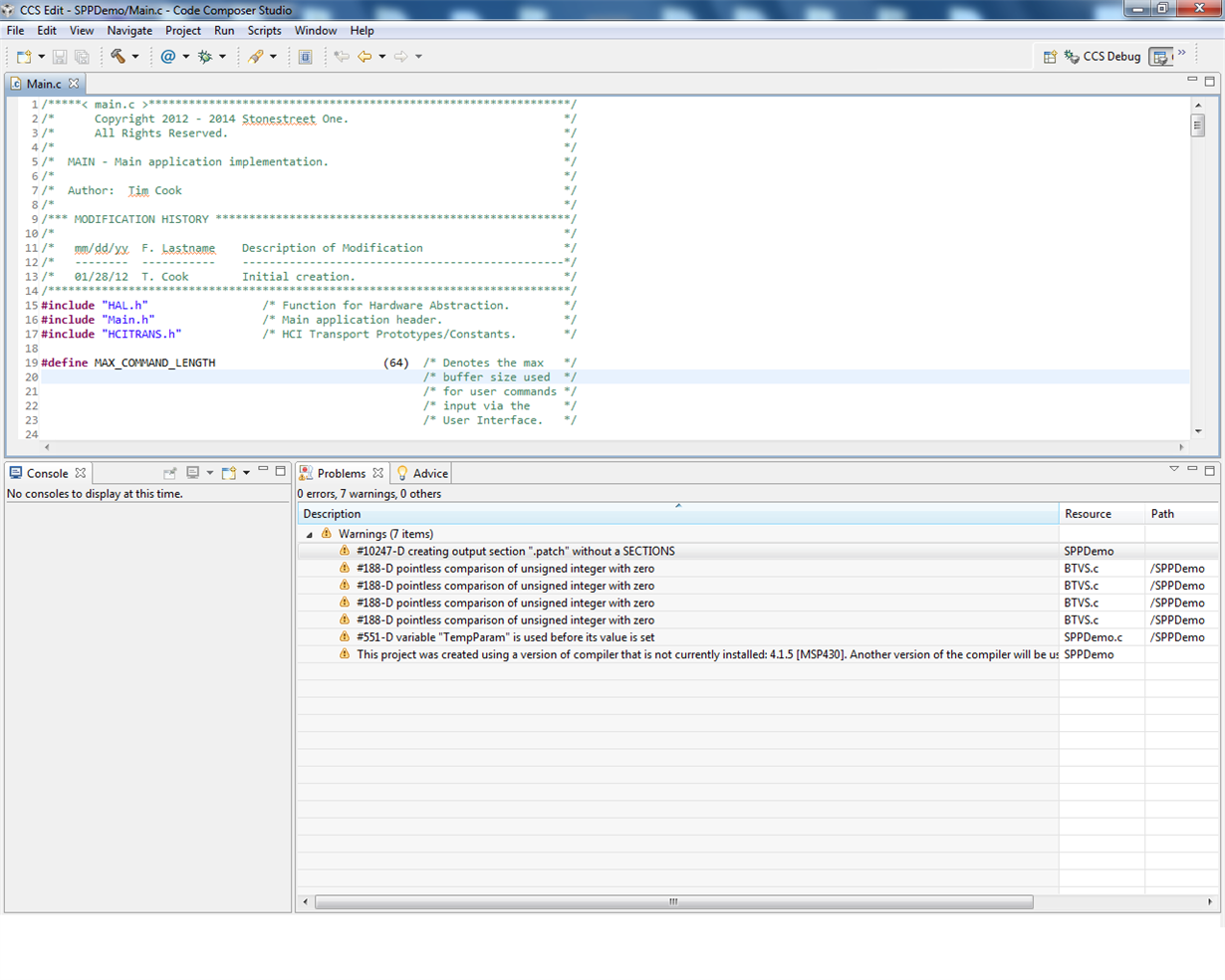Launch a debug session via the bug icon
Screen dimensions: 1225x980
pos(206,57)
